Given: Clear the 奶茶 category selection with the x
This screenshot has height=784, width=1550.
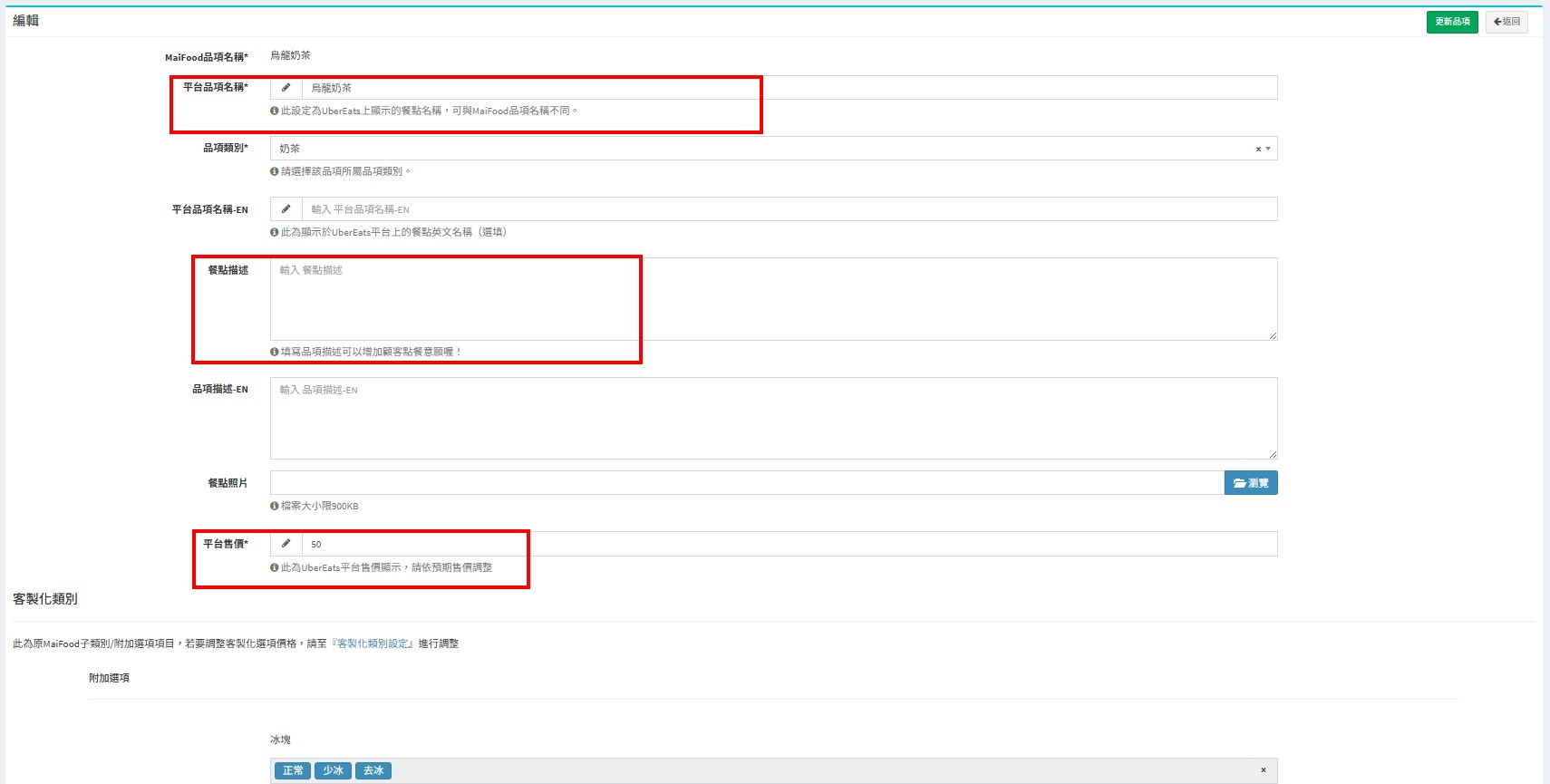Looking at the screenshot, I should pos(1257,149).
